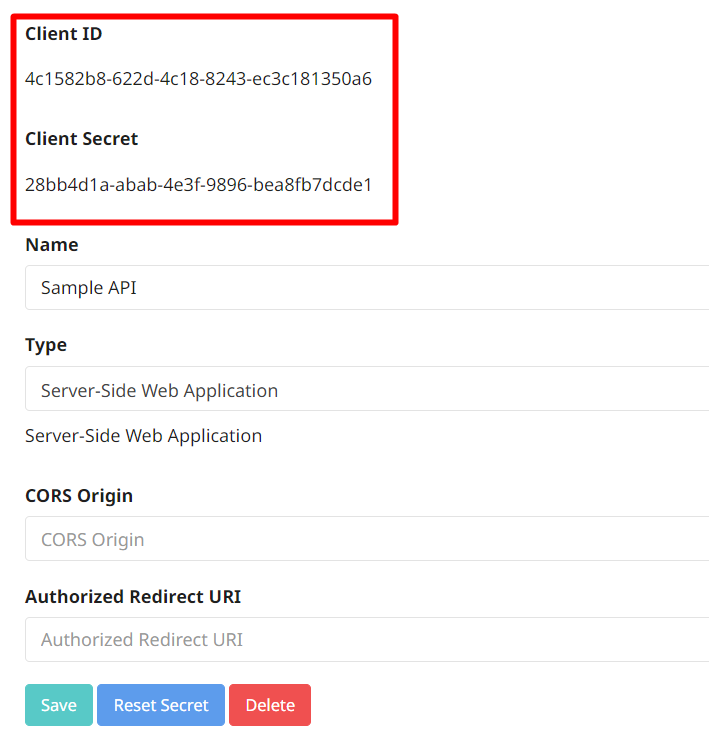
Task: Click the bold Client ID heading
Action: (64, 34)
